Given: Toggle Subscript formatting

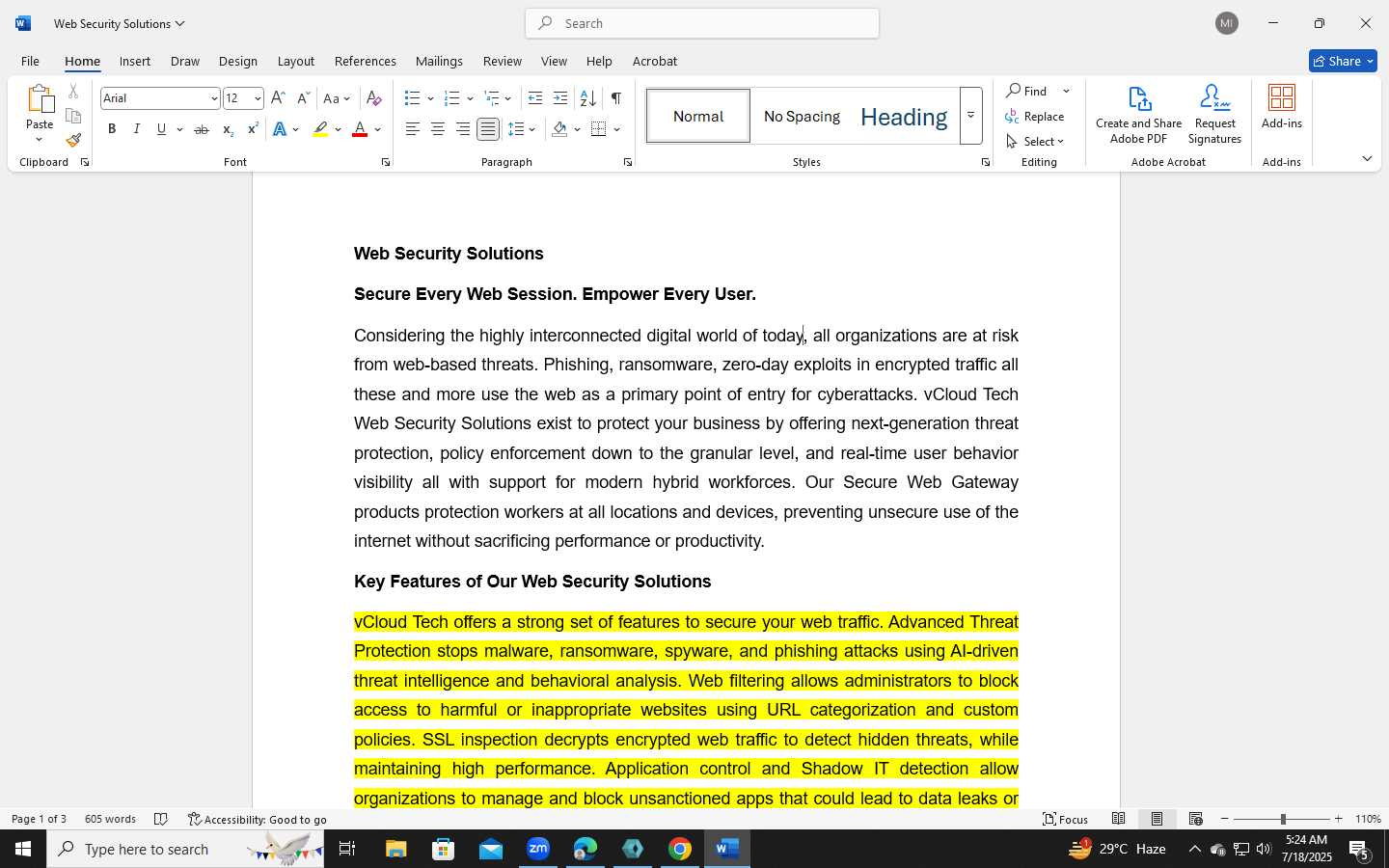Looking at the screenshot, I should point(227,129).
